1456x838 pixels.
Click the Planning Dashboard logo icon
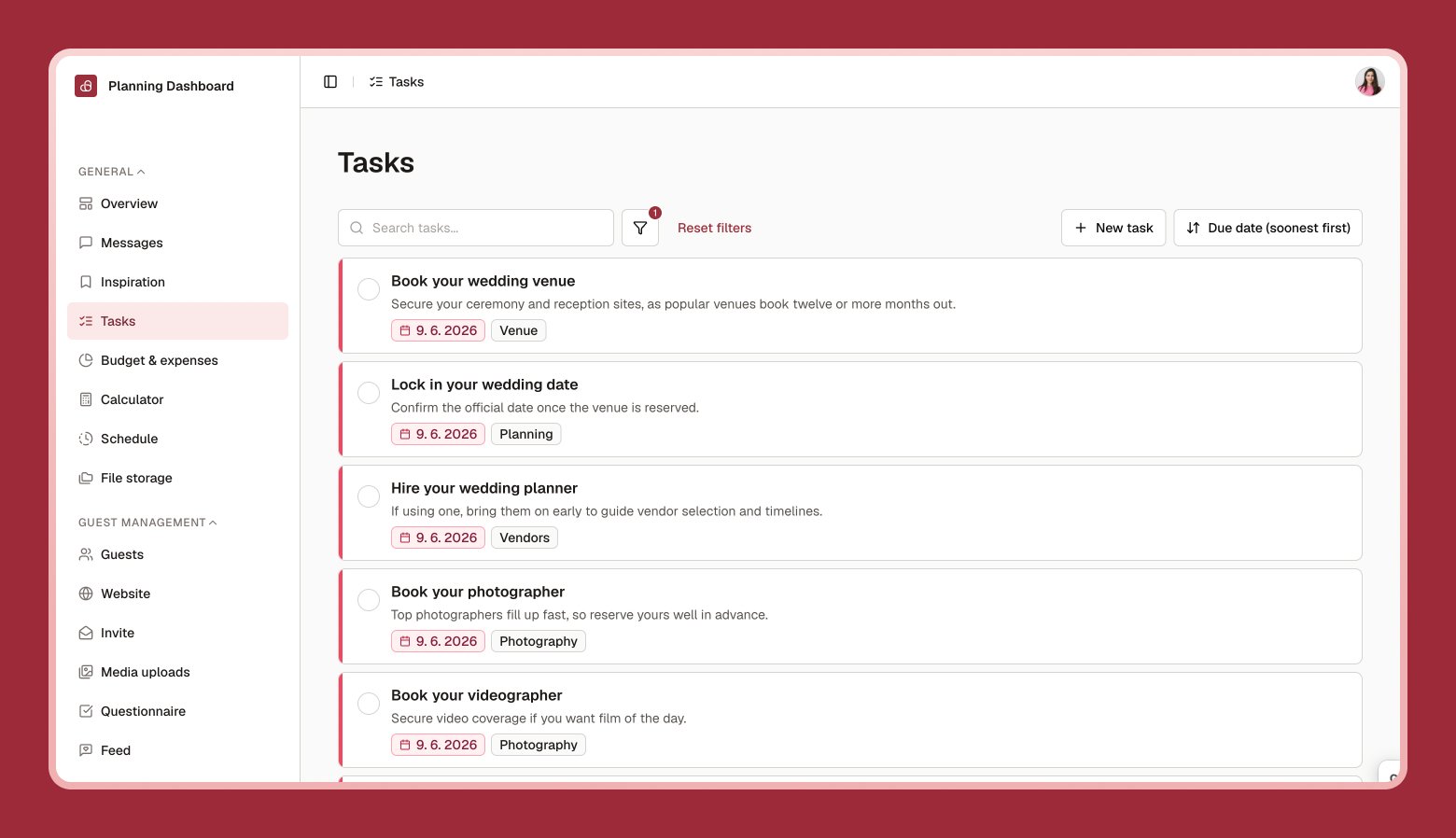(x=86, y=86)
